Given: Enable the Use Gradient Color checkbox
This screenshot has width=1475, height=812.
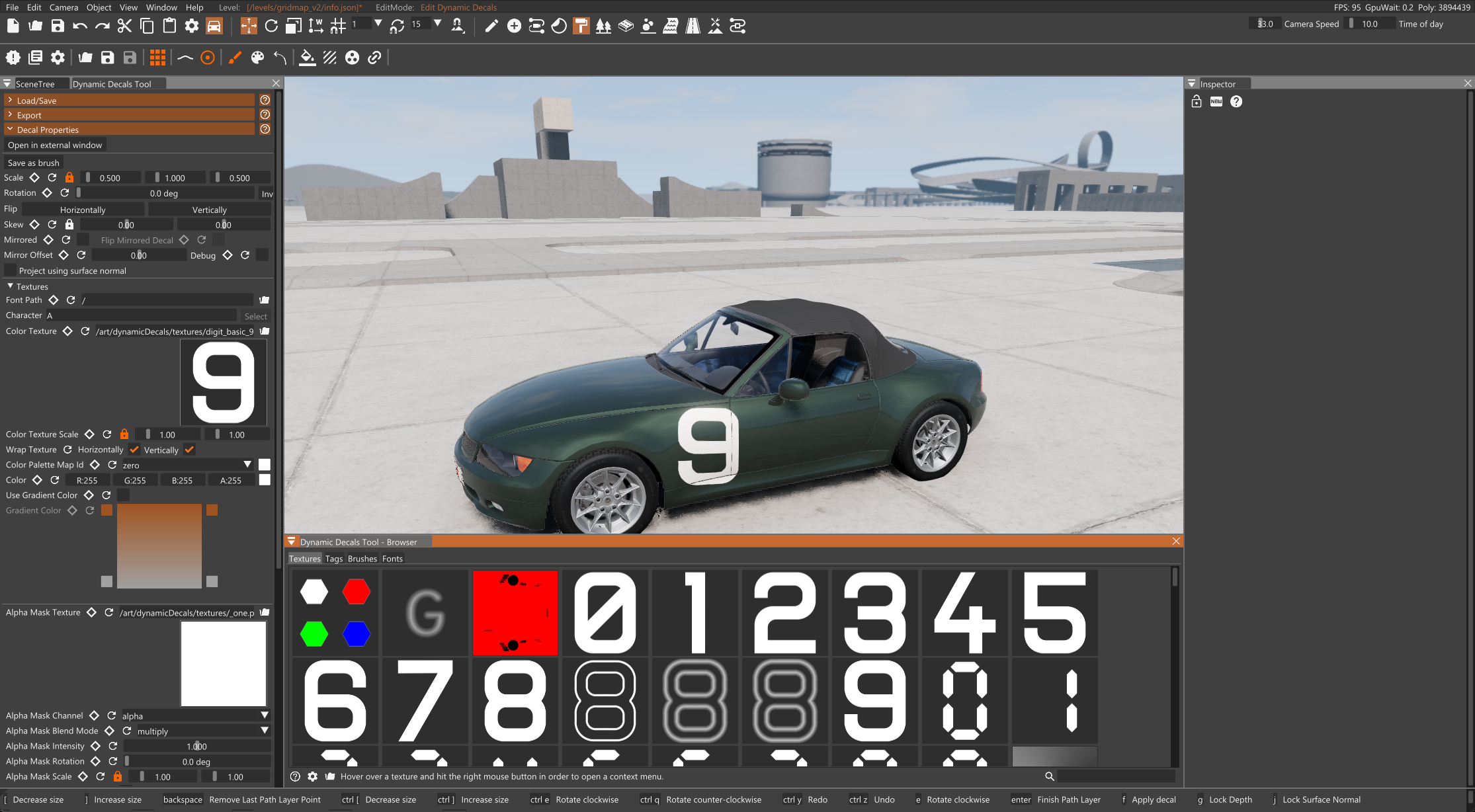Looking at the screenshot, I should pyautogui.click(x=123, y=495).
